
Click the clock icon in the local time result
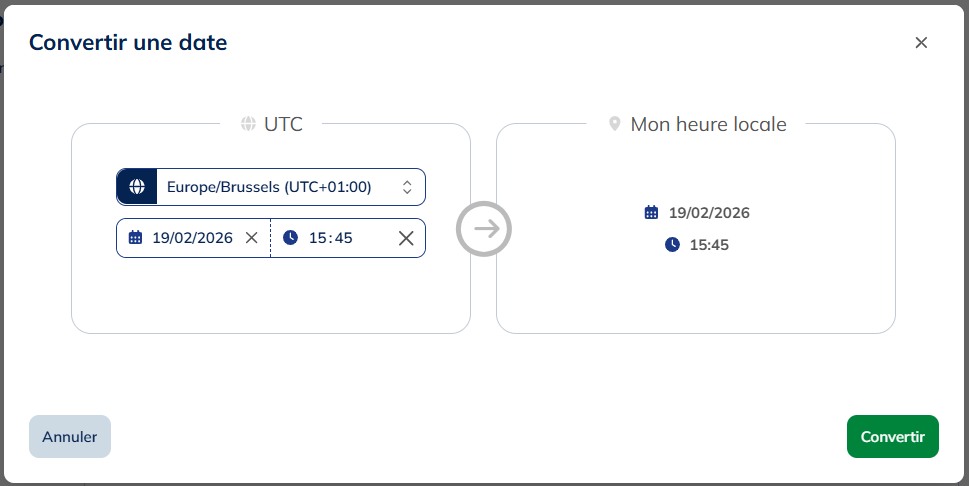672,245
